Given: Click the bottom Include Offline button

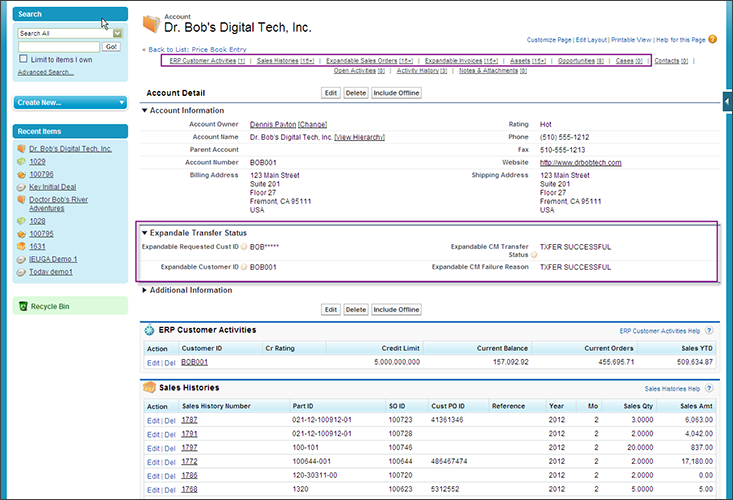Looking at the screenshot, I should 396,309.
